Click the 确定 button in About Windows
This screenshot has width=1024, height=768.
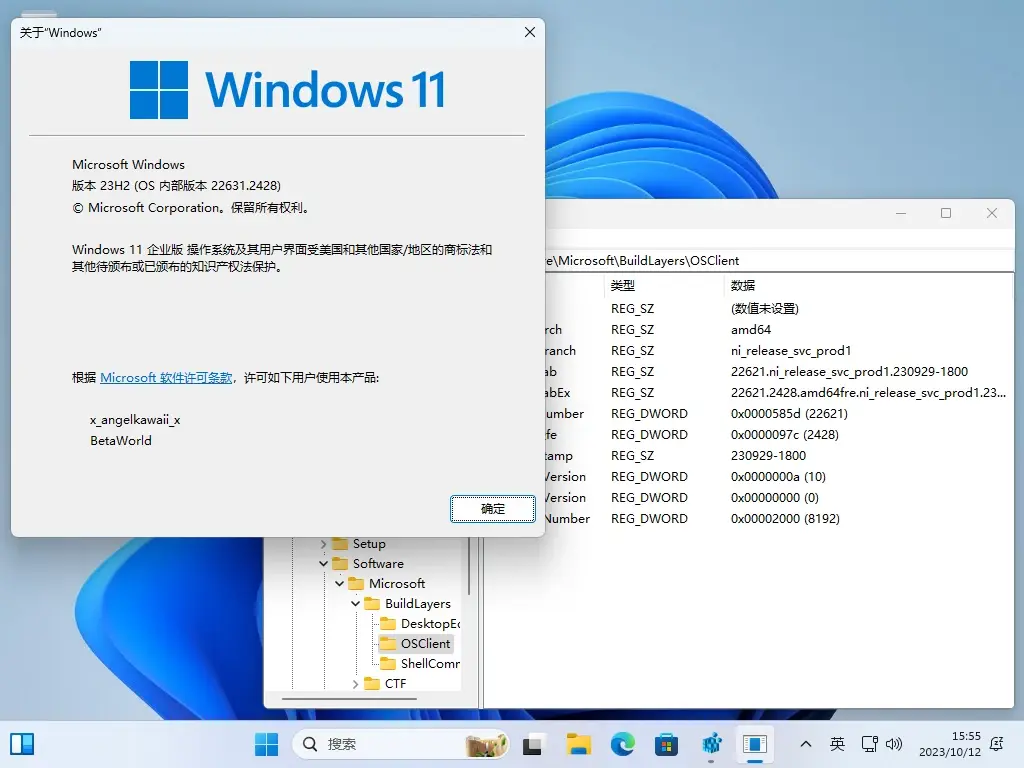point(493,509)
